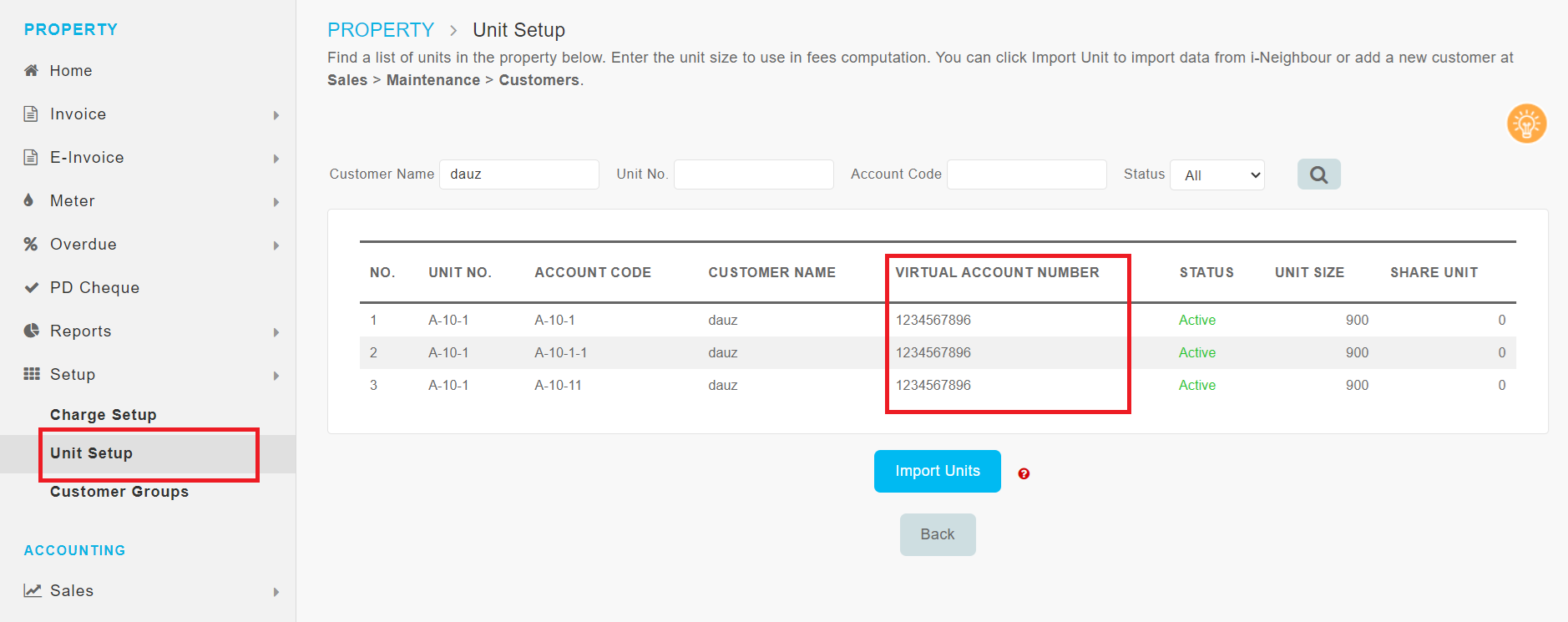Viewport: 1568px width, 622px height.
Task: Click the magnifier search button
Action: pos(1318,174)
